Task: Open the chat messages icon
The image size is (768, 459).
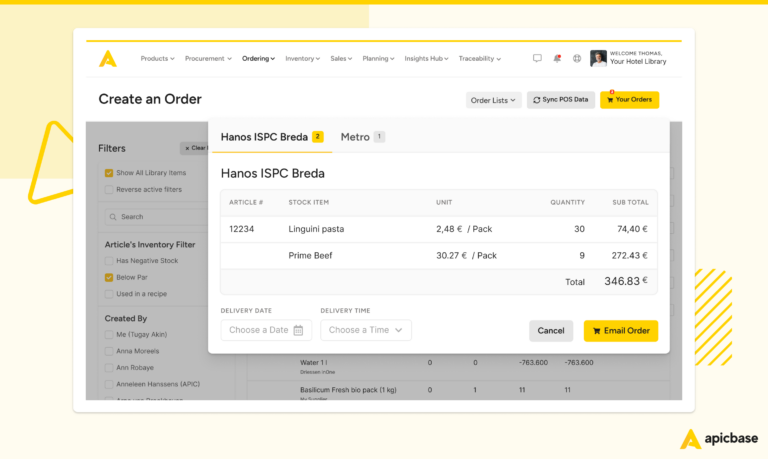Action: point(537,59)
